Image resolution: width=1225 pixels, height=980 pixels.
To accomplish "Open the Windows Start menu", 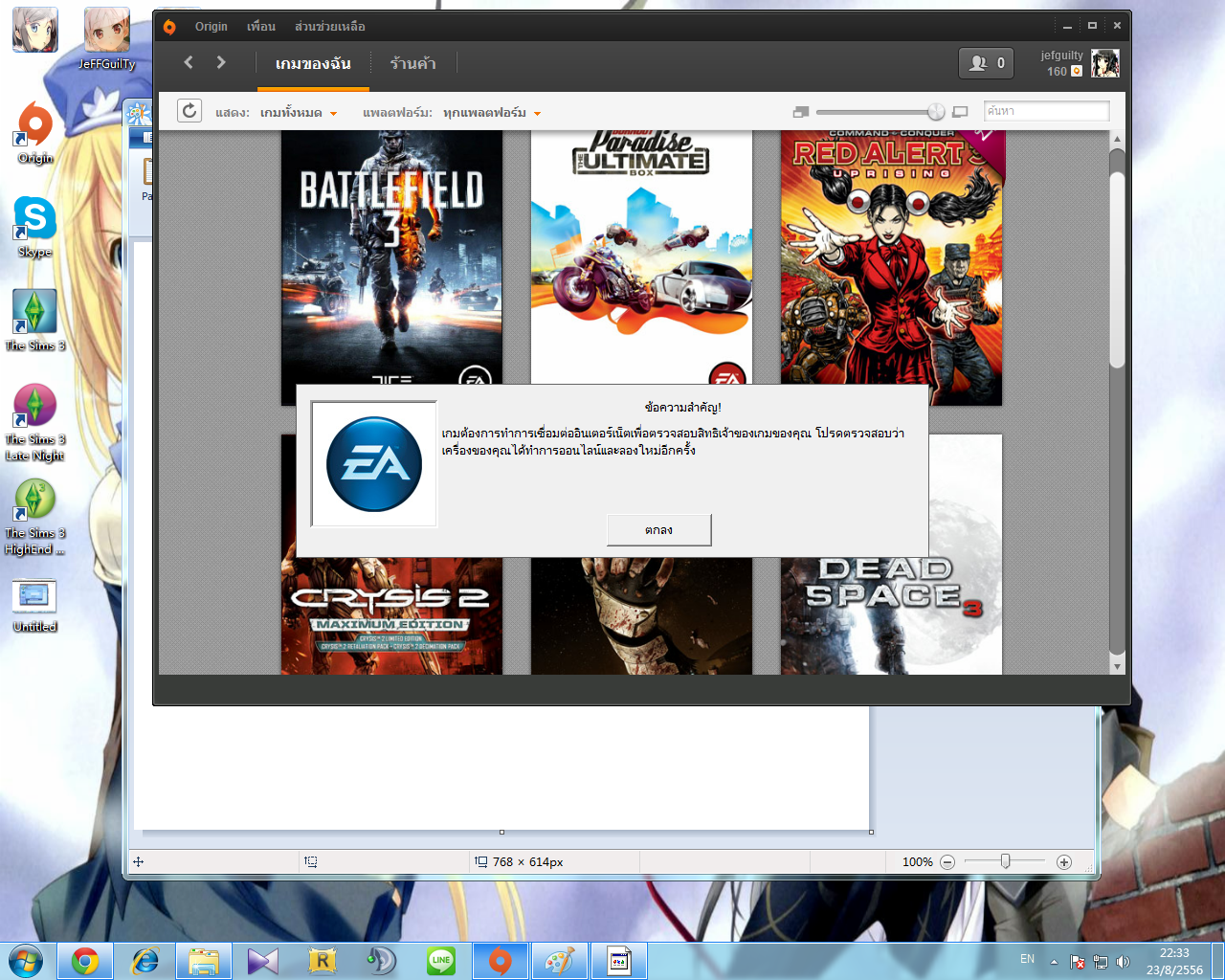I will pos(26,961).
